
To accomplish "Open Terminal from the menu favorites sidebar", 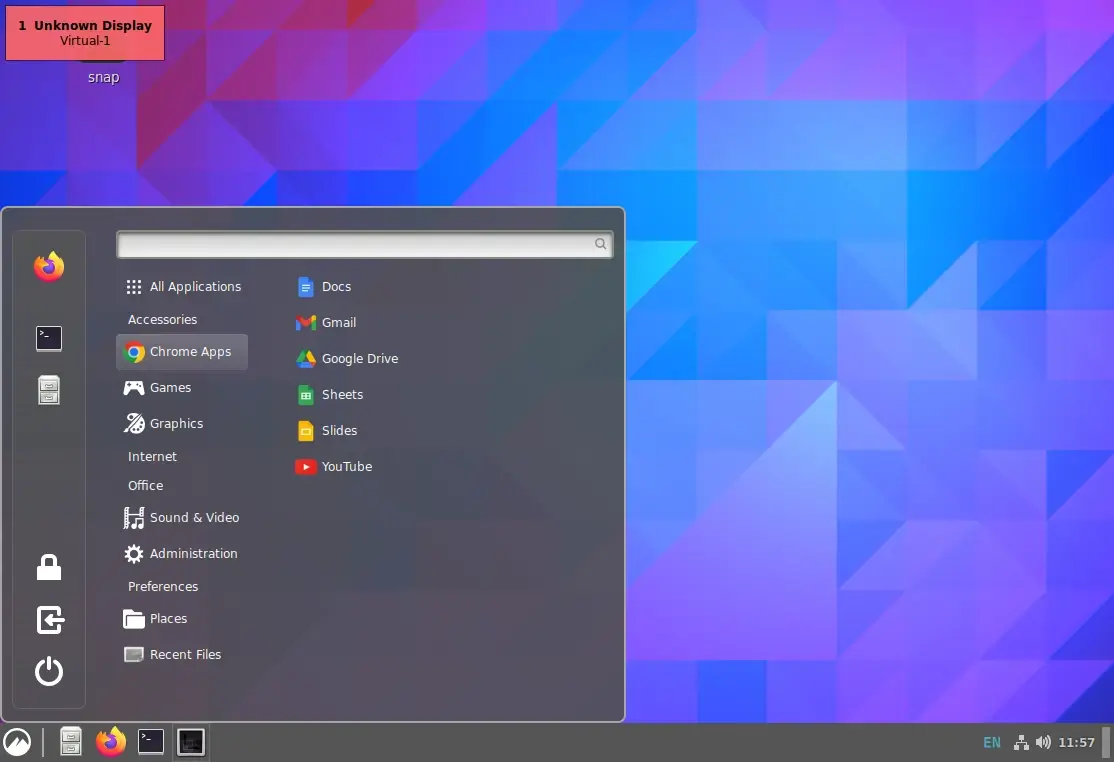I will [49, 338].
